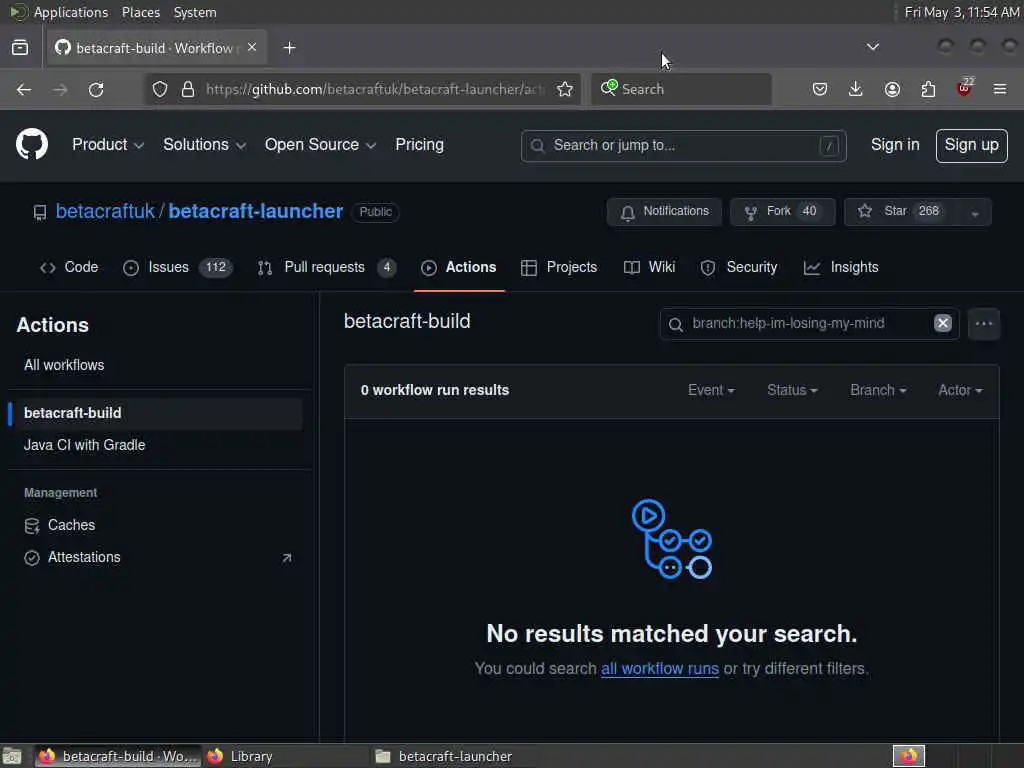
Task: Click the Attestations external link arrow
Action: click(x=287, y=558)
